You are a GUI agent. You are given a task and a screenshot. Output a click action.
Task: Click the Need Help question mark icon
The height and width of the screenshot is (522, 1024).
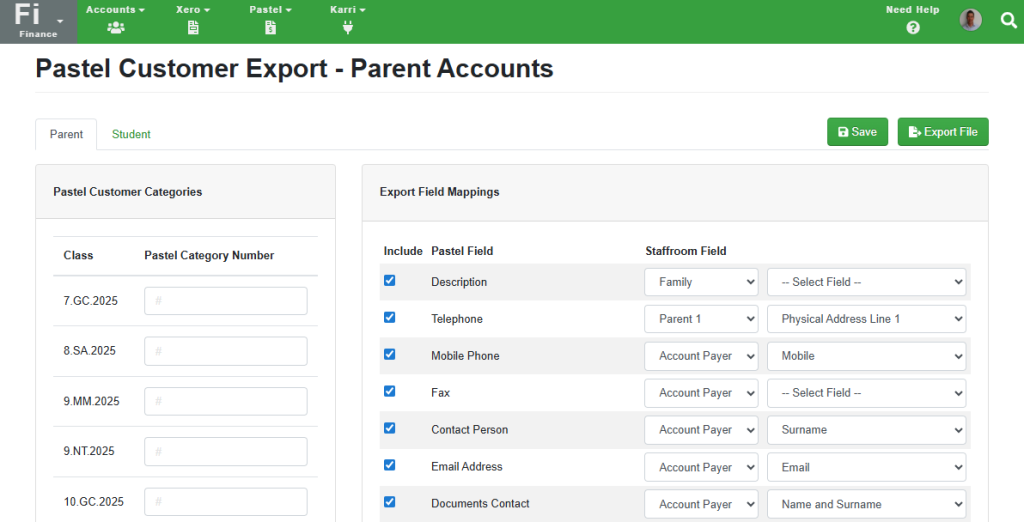point(913,27)
